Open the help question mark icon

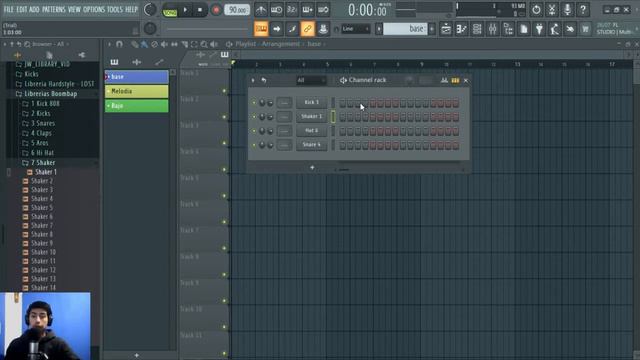pos(583,9)
